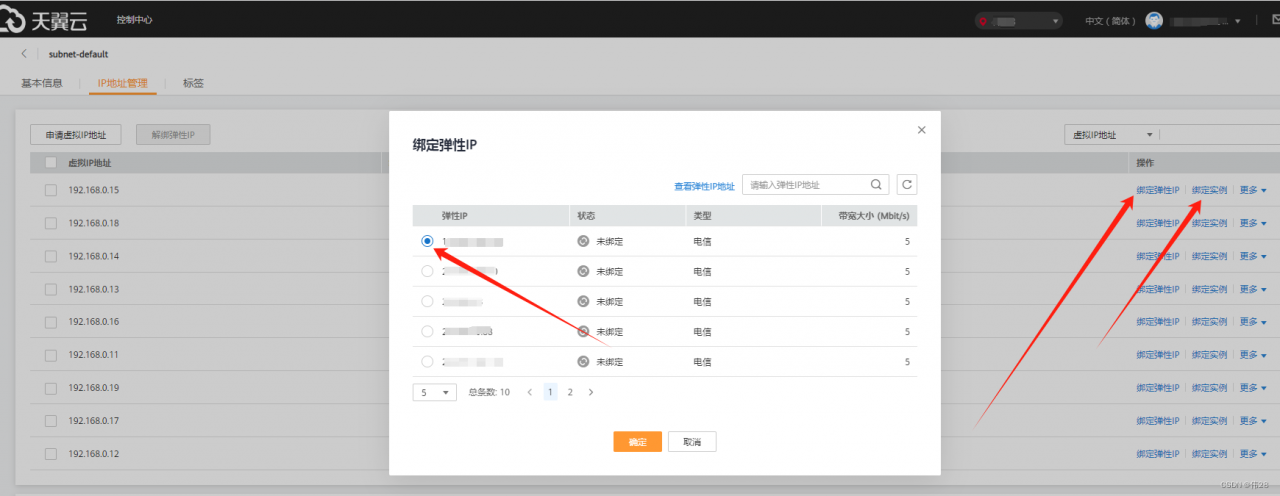The image size is (1280, 496).
Task: Go to next page arrow in pagination
Action: 591,392
